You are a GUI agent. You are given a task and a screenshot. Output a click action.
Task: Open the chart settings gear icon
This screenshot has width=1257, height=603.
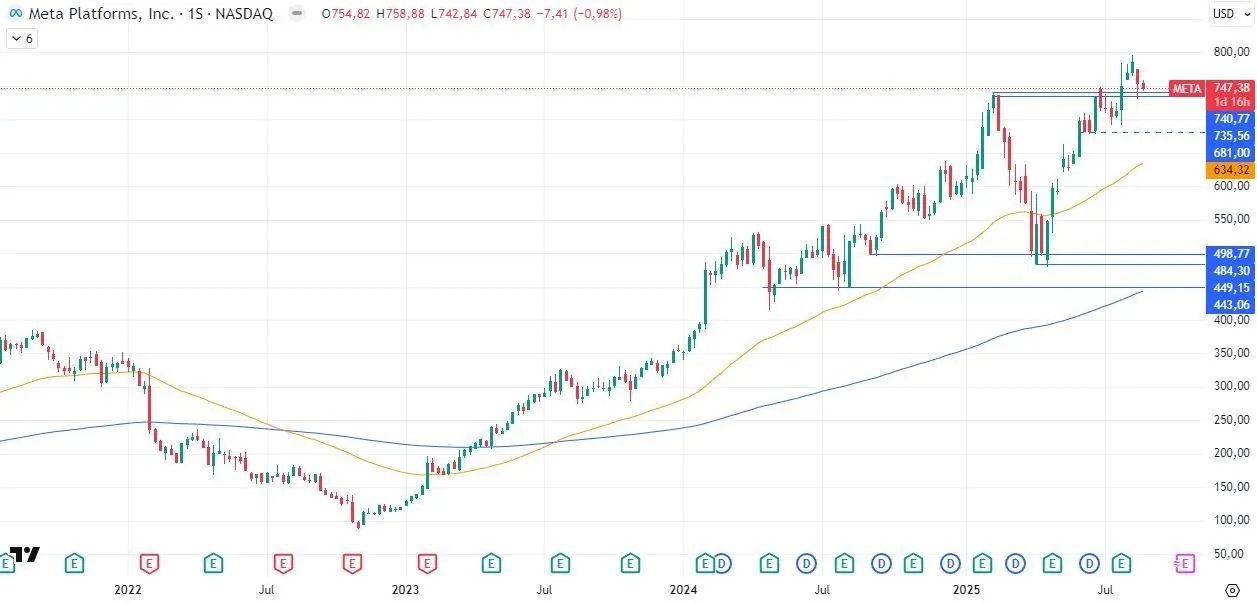pyautogui.click(x=1232, y=589)
